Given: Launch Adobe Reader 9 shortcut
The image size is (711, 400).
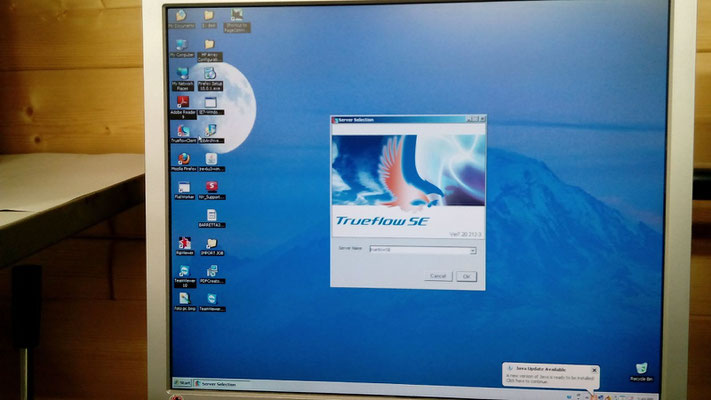Looking at the screenshot, I should [x=183, y=107].
